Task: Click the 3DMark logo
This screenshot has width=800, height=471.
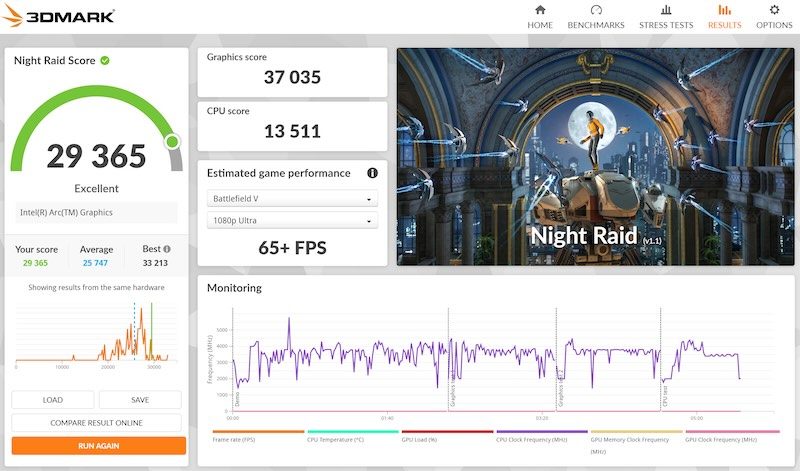Action: [x=58, y=16]
